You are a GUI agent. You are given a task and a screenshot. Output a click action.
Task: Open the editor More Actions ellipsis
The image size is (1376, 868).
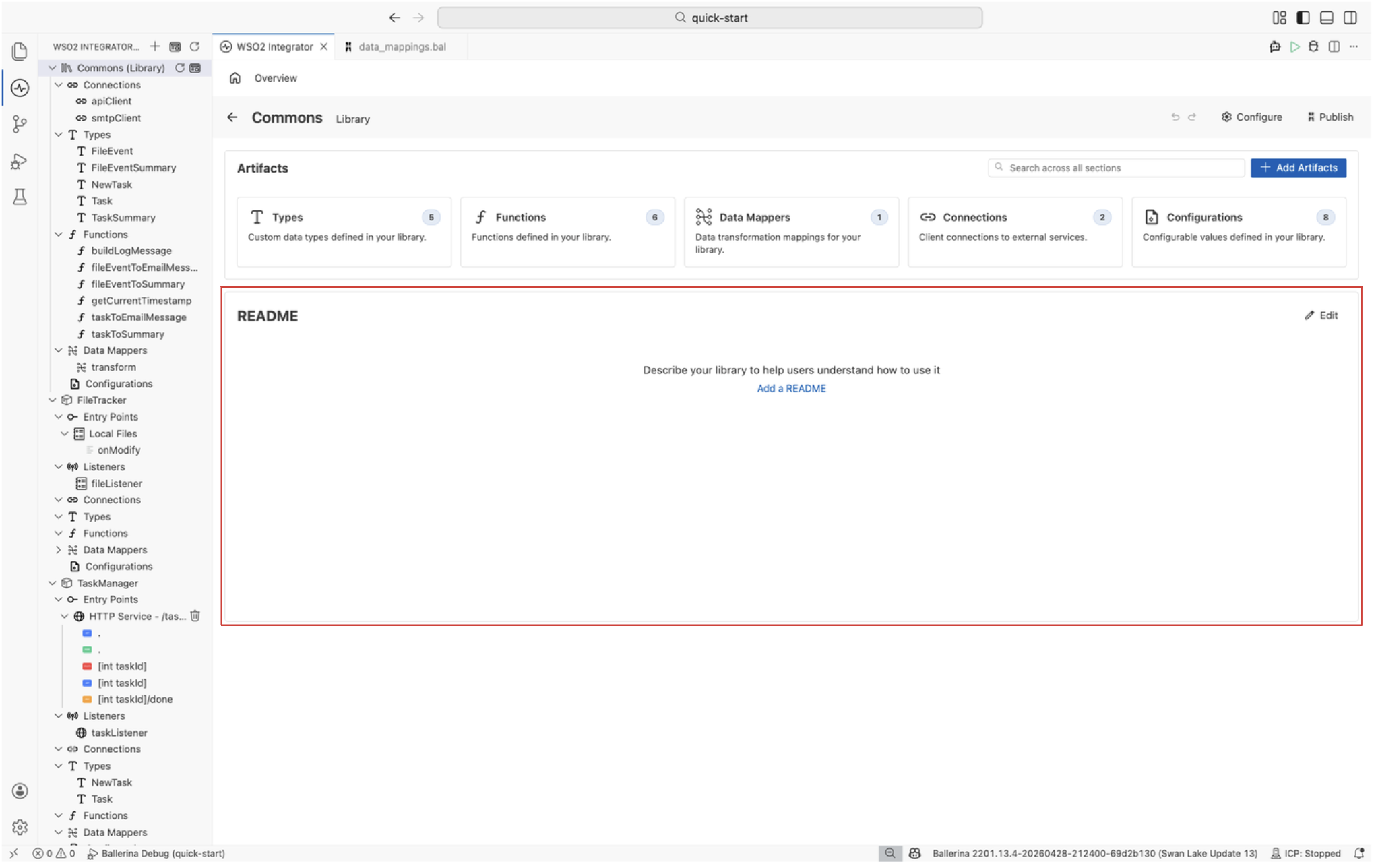(1354, 46)
